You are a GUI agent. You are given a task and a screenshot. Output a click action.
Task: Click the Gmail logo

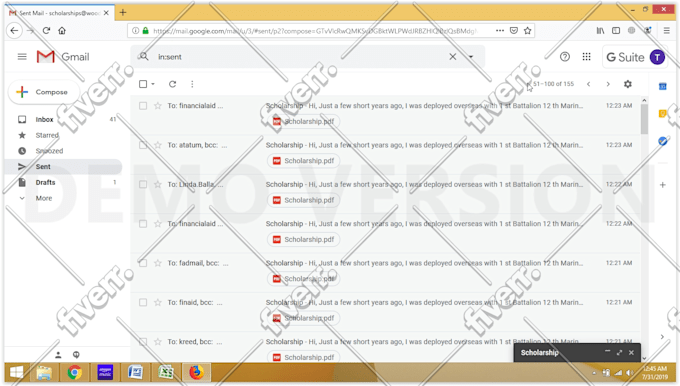[63, 57]
